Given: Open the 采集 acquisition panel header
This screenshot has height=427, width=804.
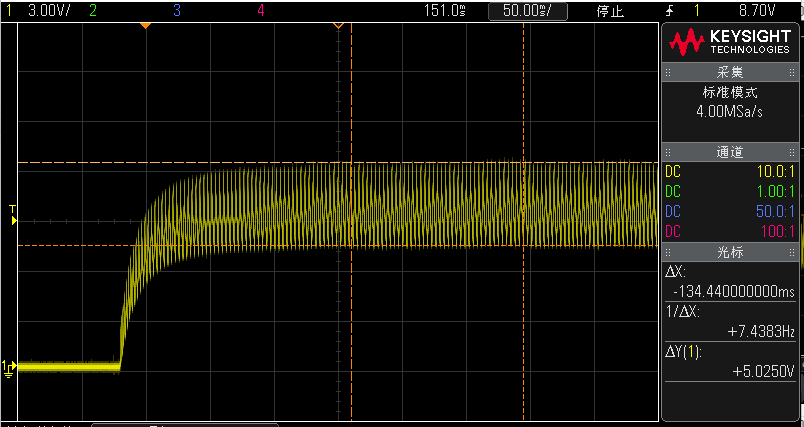Looking at the screenshot, I should [730, 72].
